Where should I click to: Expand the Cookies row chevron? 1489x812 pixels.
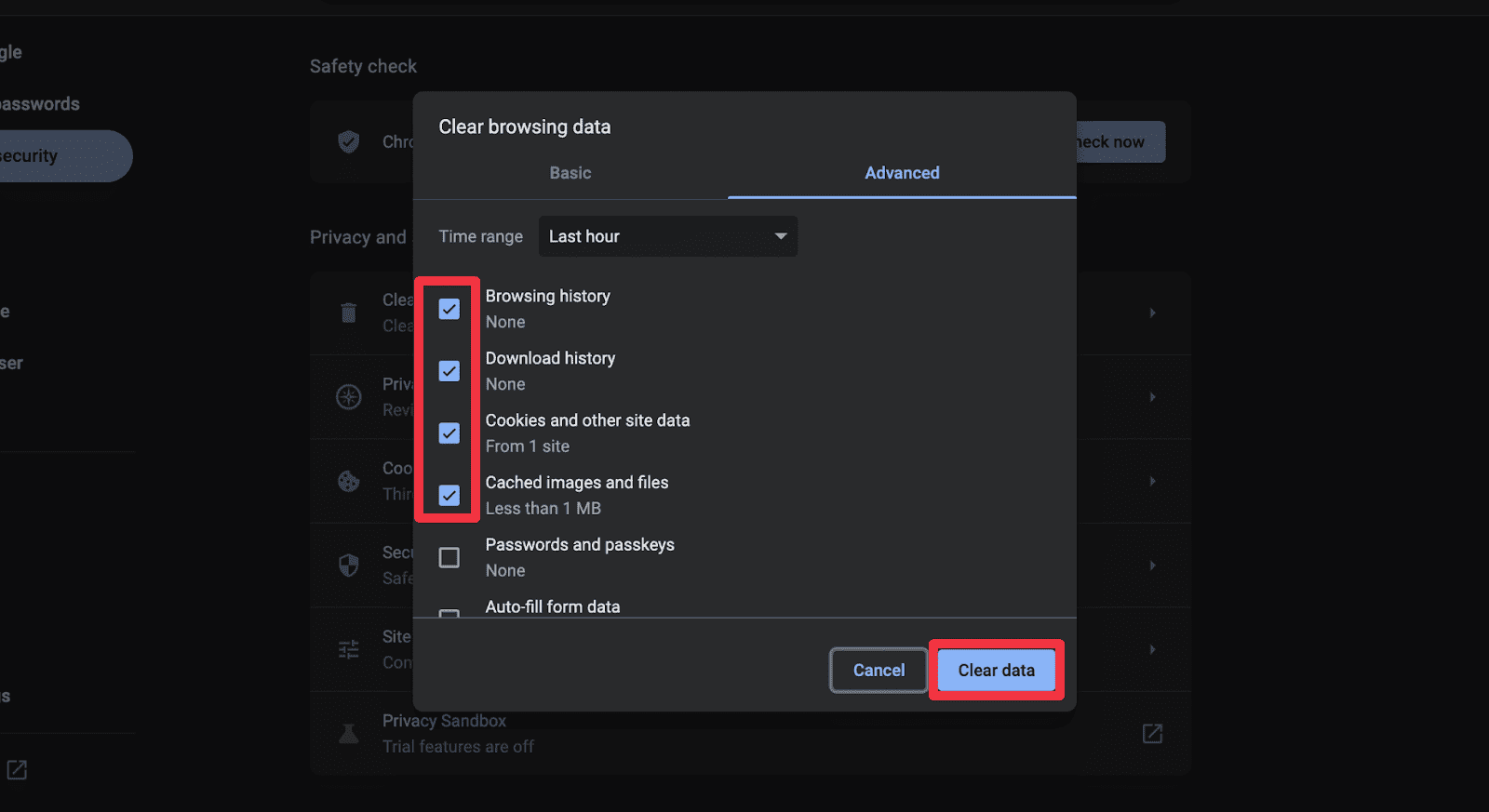coord(1152,481)
